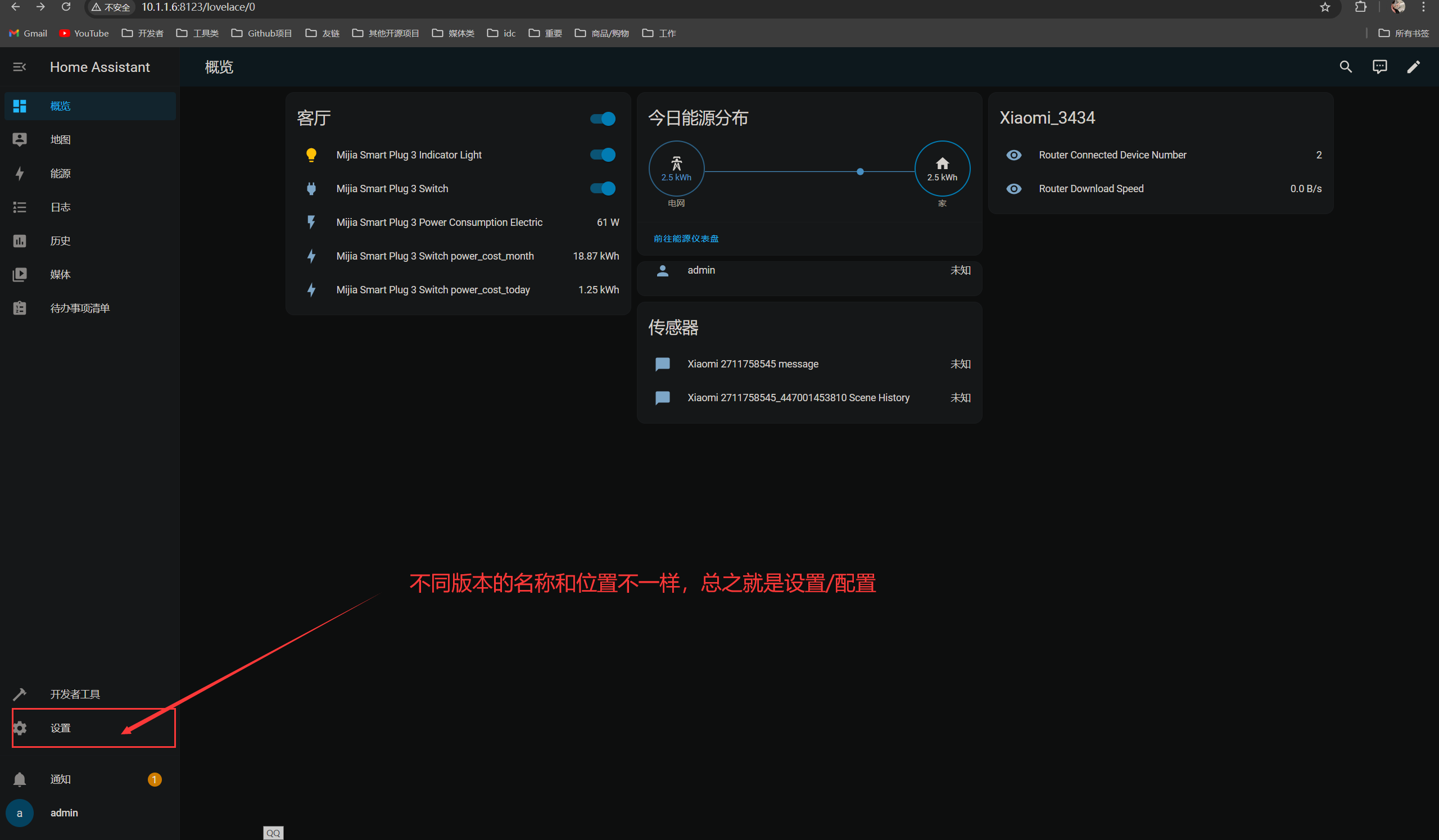Collapse the sidebar with the menu icon
This screenshot has width=1439, height=840.
point(20,67)
